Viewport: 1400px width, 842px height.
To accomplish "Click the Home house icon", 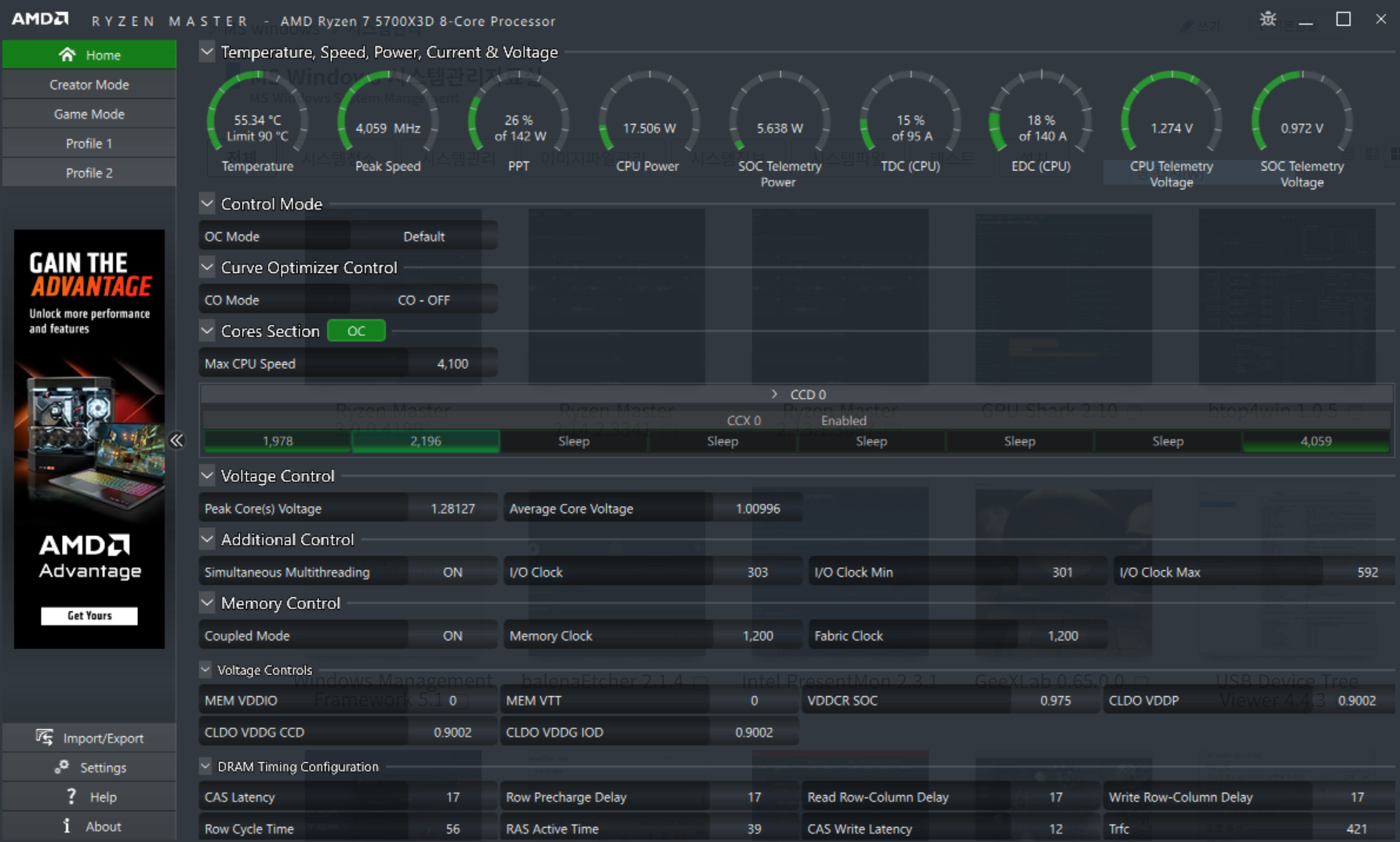I will [67, 55].
